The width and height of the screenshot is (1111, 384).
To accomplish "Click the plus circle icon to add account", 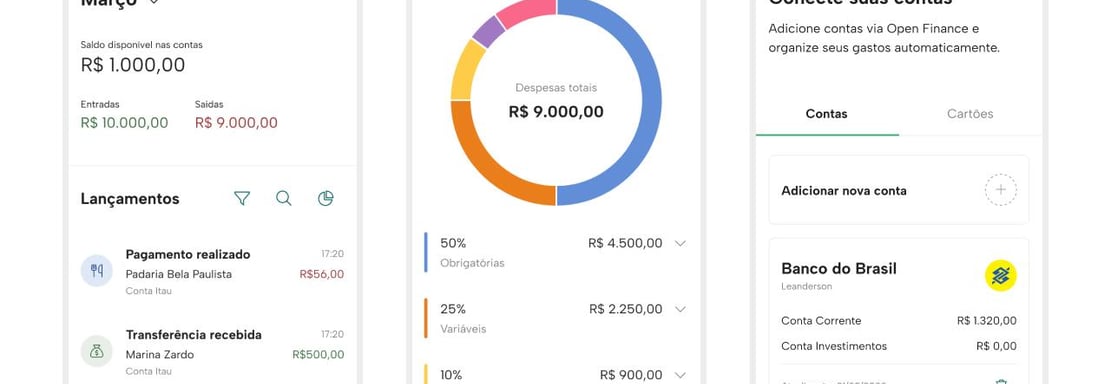I will click(1000, 190).
